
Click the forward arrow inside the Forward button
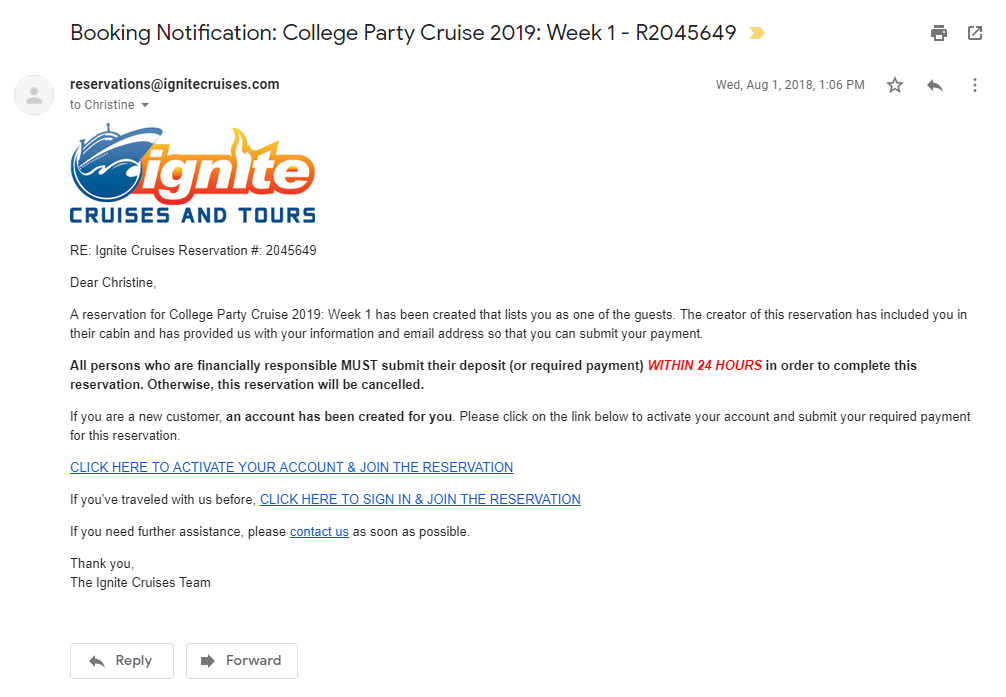(x=208, y=660)
